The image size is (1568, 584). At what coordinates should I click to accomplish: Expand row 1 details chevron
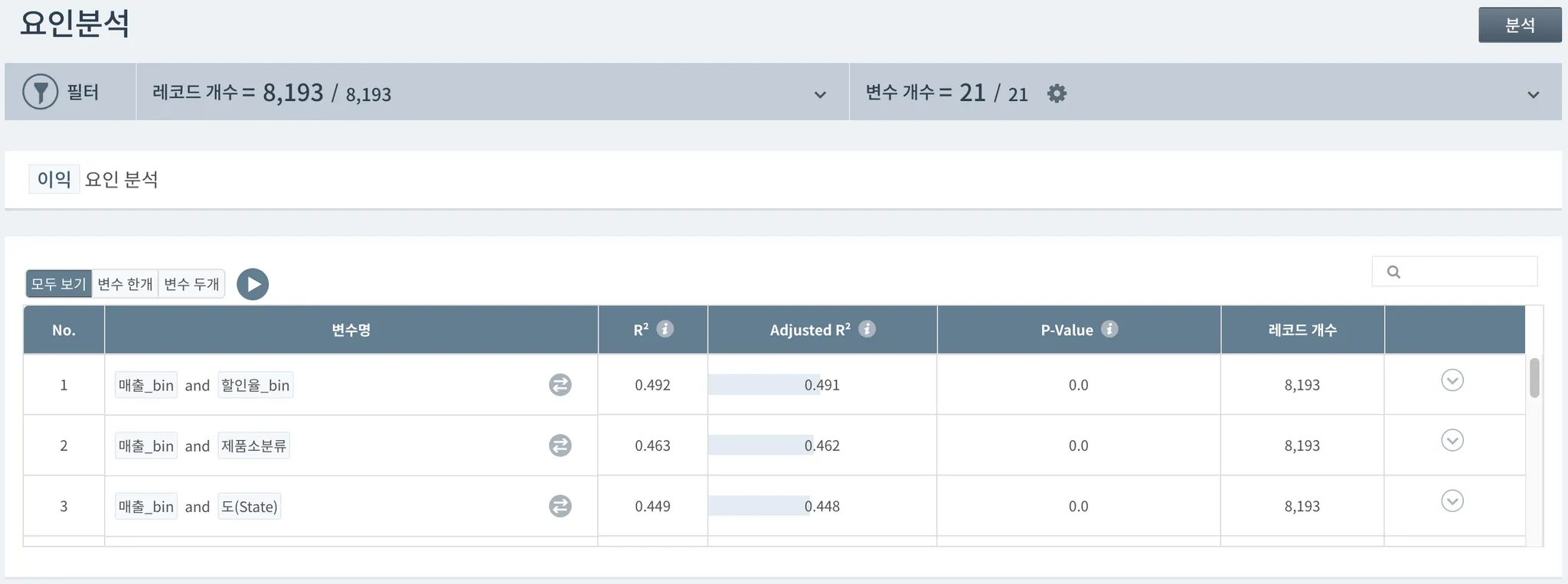click(1452, 380)
